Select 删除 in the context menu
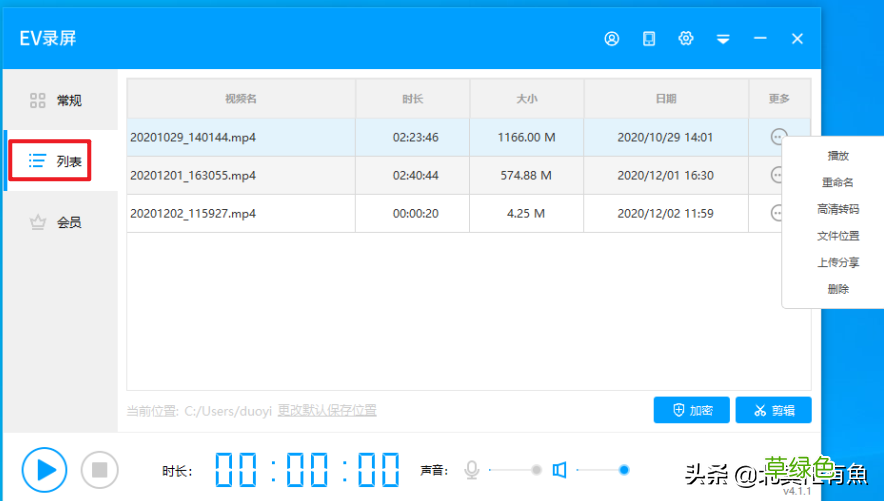 [838, 289]
